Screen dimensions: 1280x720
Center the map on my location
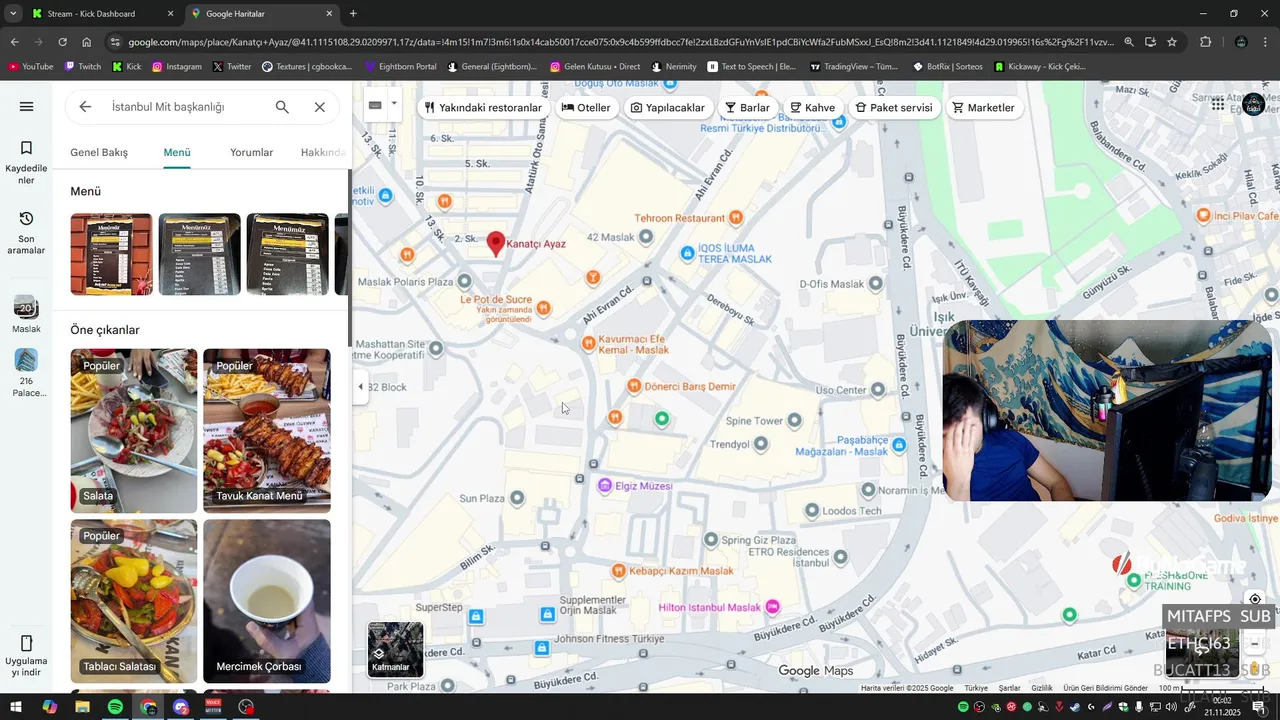[1255, 600]
